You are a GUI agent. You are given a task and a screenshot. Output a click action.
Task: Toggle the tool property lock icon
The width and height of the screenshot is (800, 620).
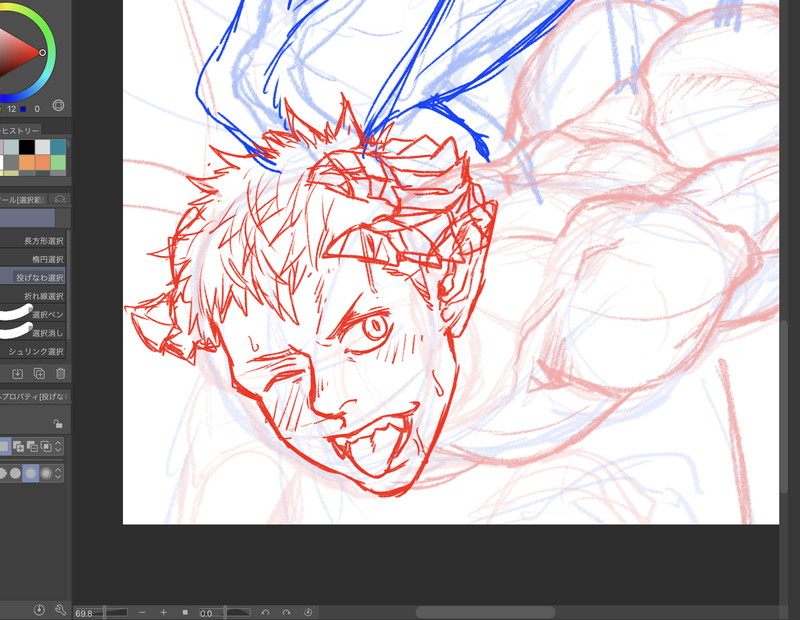point(58,424)
